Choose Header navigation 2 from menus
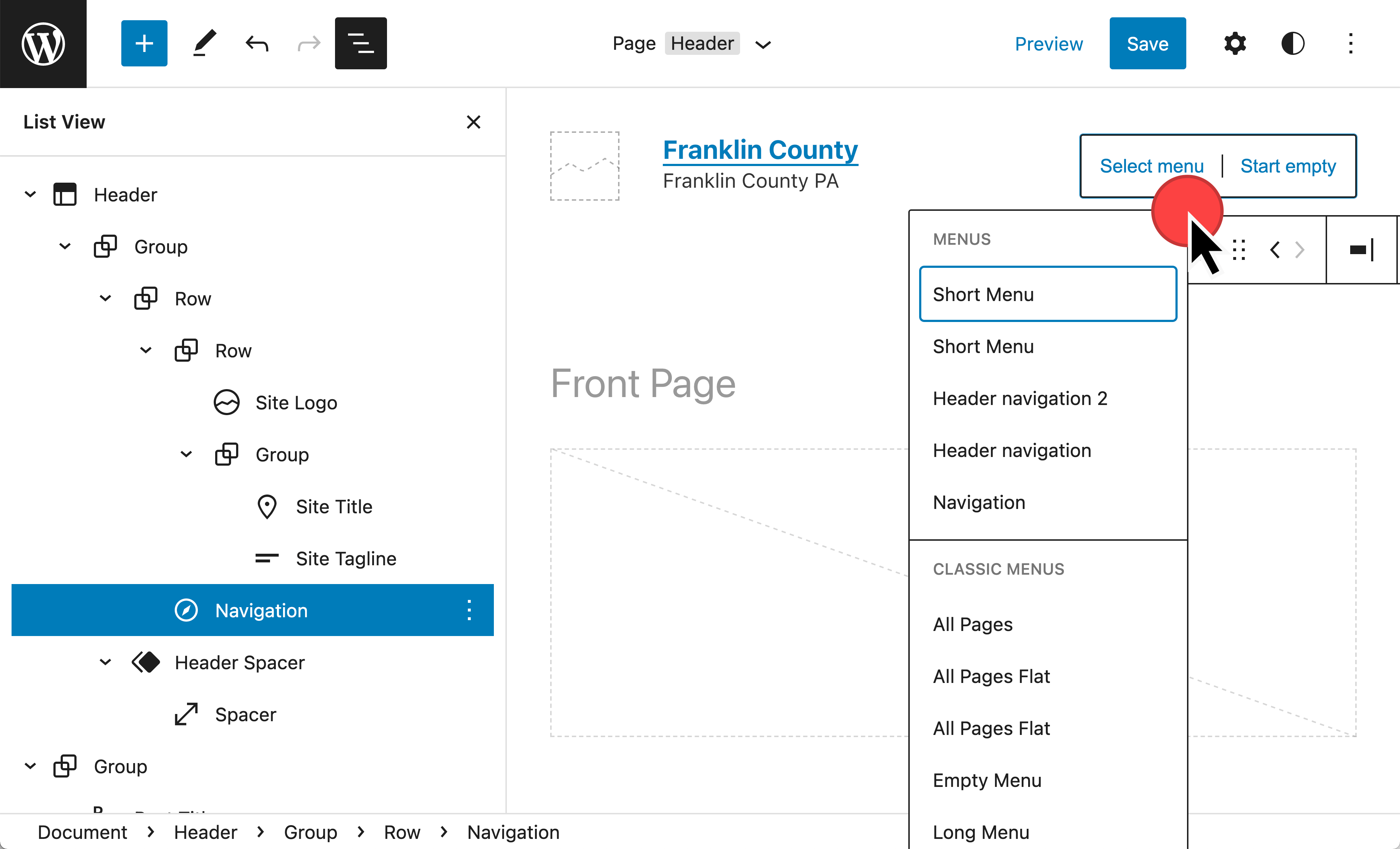1400x849 pixels. 1020,399
